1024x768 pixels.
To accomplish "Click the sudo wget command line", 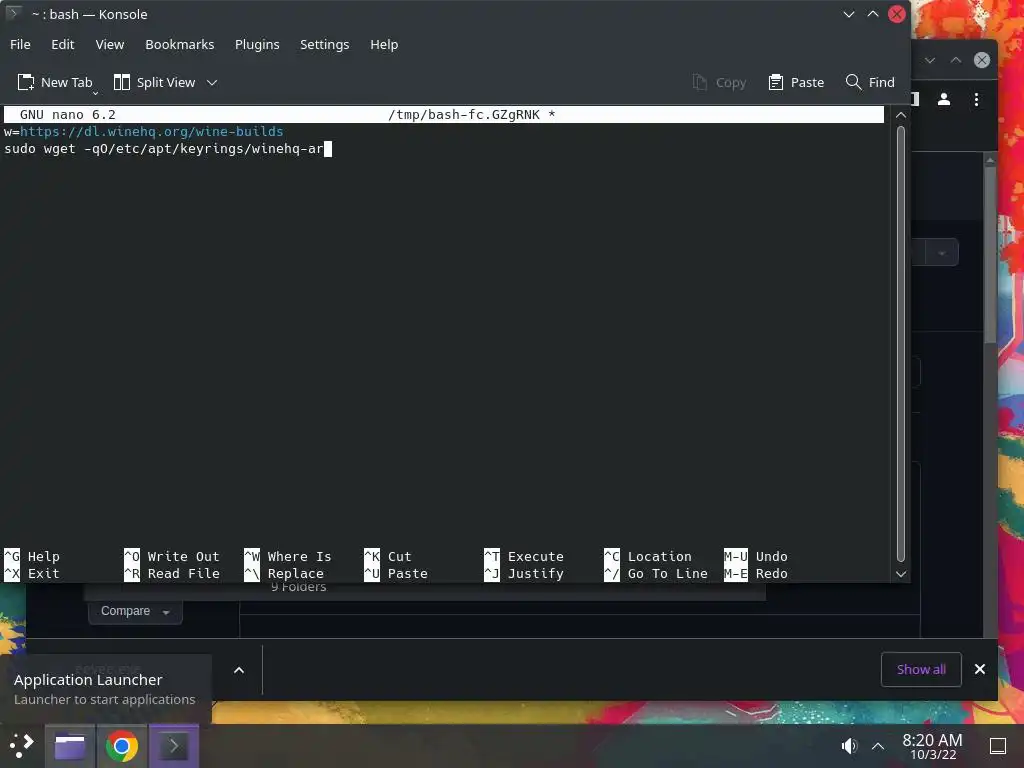I will [x=164, y=148].
